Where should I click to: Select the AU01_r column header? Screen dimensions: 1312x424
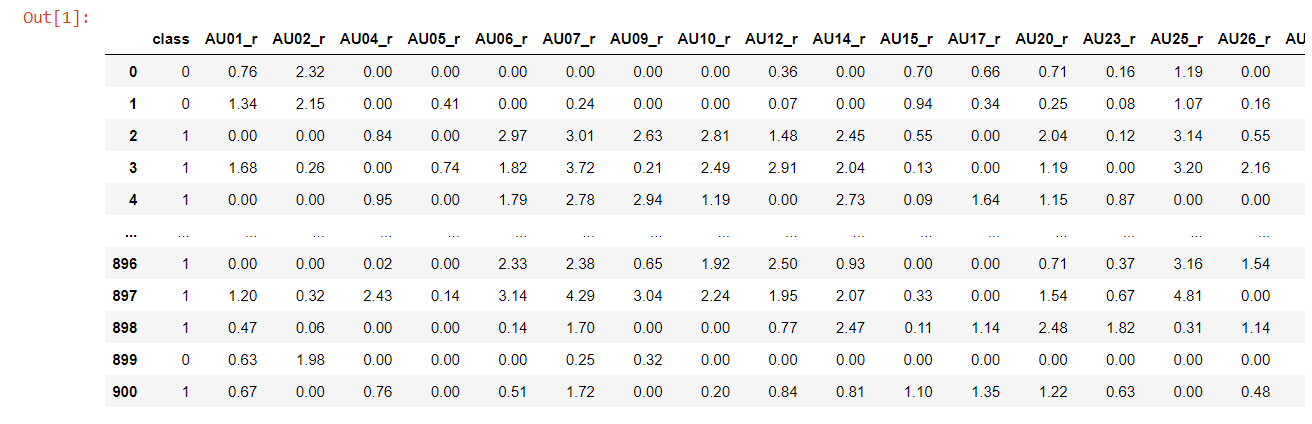[x=231, y=39]
